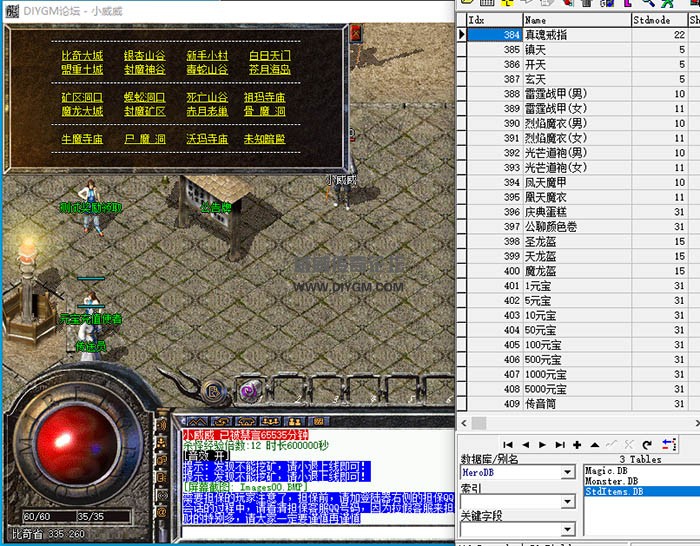Viewport: 700px width, 546px height.
Task: Select the third chat channel filter icon
Action: coord(246,421)
